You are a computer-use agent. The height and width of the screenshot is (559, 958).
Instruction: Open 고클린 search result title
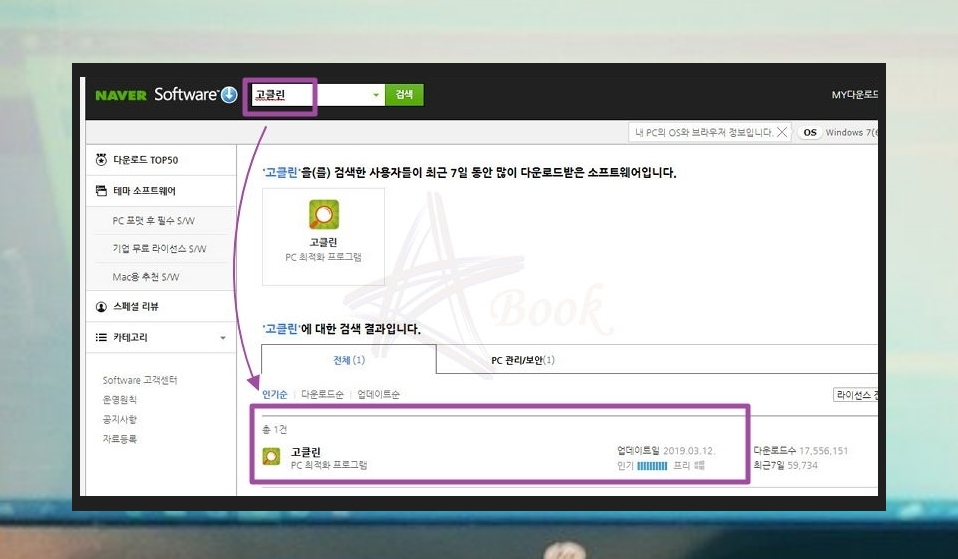(x=305, y=452)
